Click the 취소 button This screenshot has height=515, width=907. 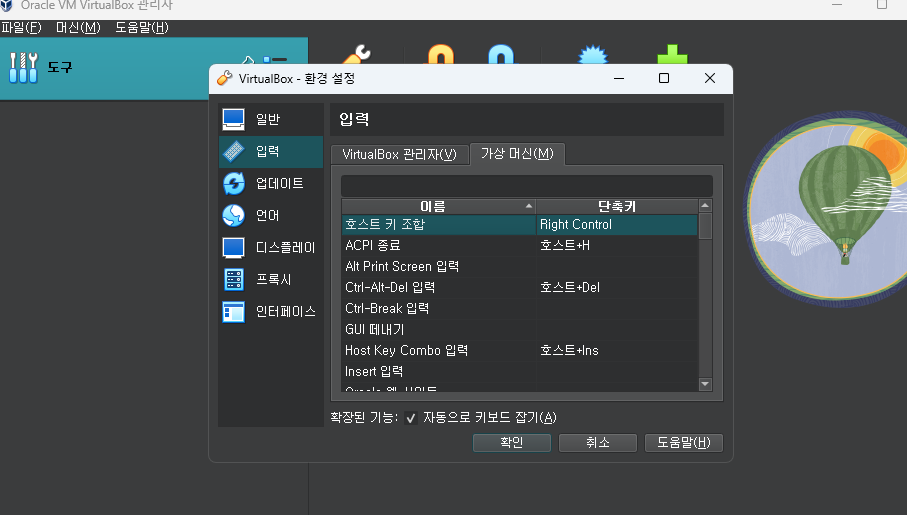[x=598, y=443]
